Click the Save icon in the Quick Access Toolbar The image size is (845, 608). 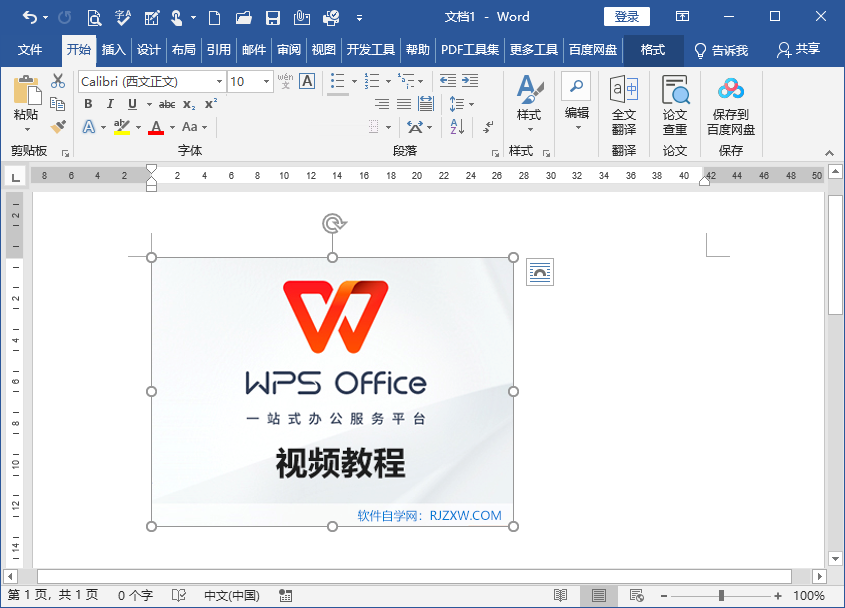[x=271, y=17]
